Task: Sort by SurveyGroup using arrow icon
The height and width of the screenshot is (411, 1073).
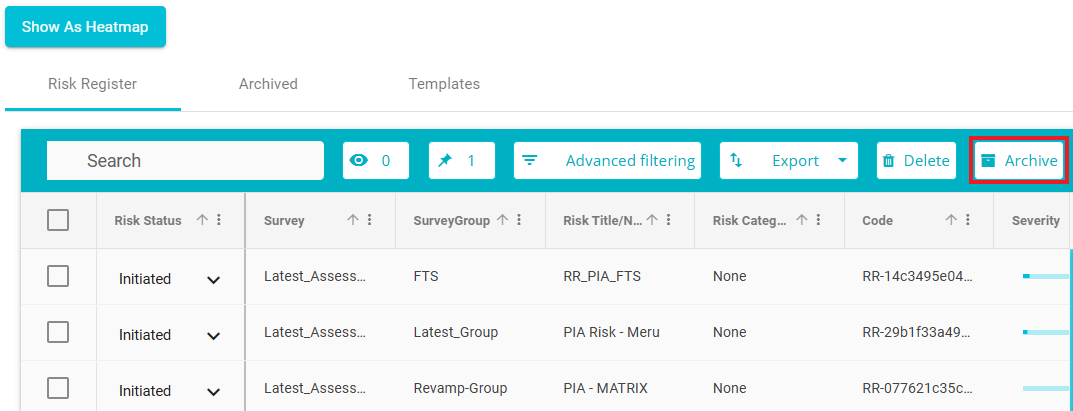Action: point(502,220)
